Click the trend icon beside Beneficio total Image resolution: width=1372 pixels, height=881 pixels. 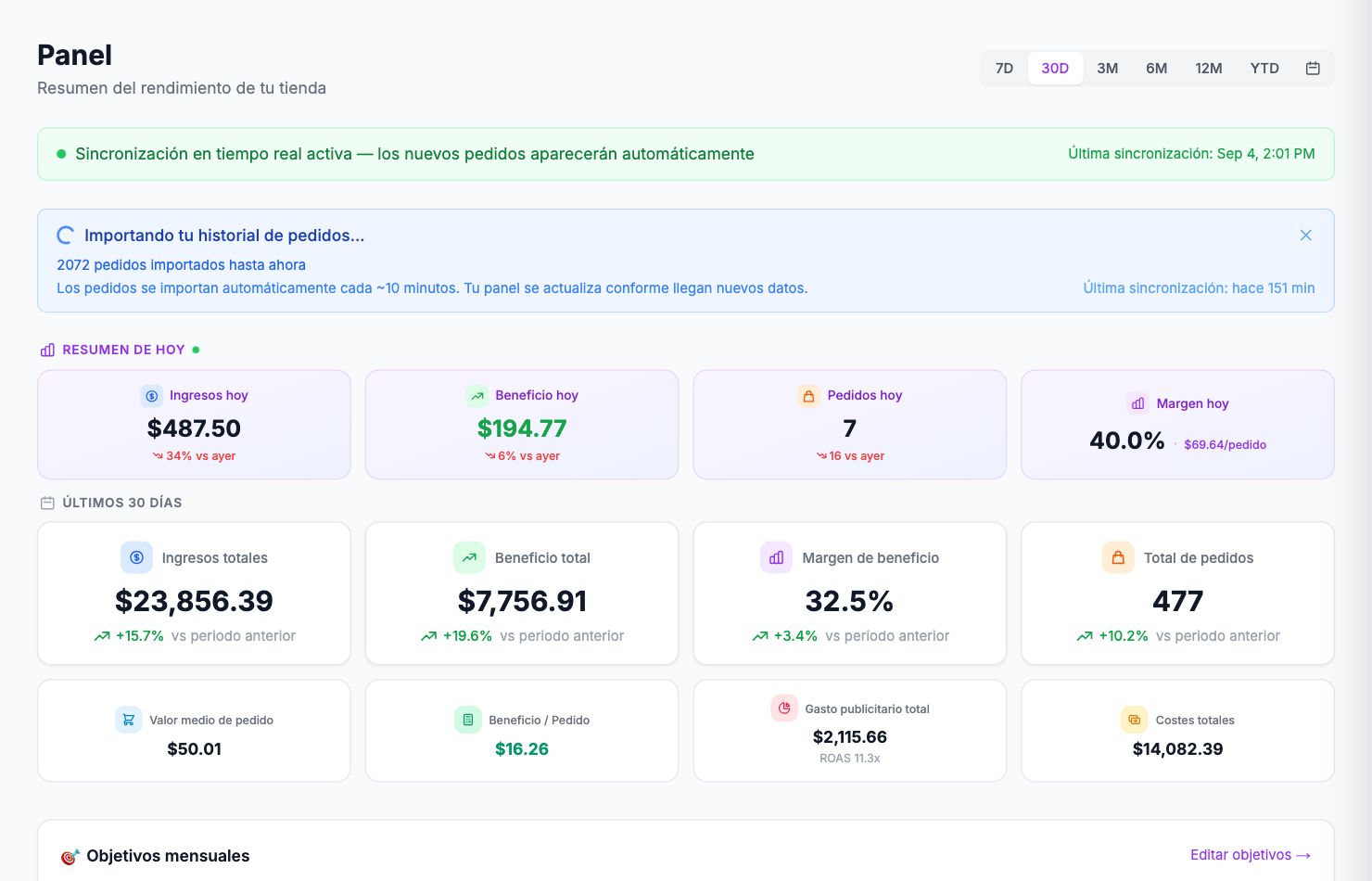pos(469,557)
